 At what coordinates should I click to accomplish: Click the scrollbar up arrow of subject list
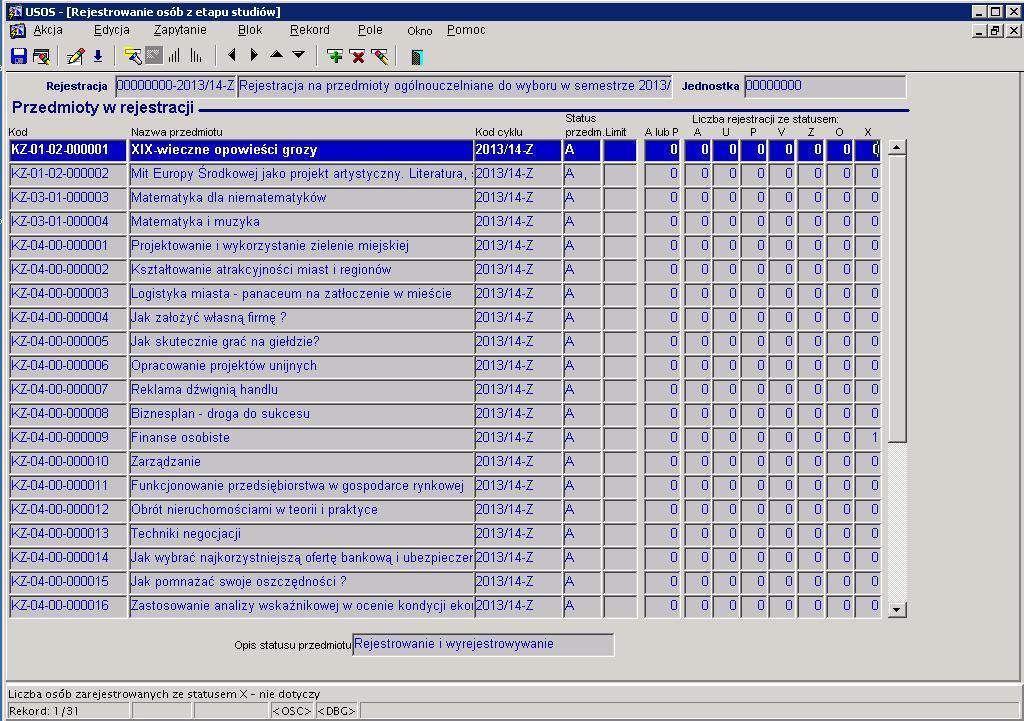897,148
